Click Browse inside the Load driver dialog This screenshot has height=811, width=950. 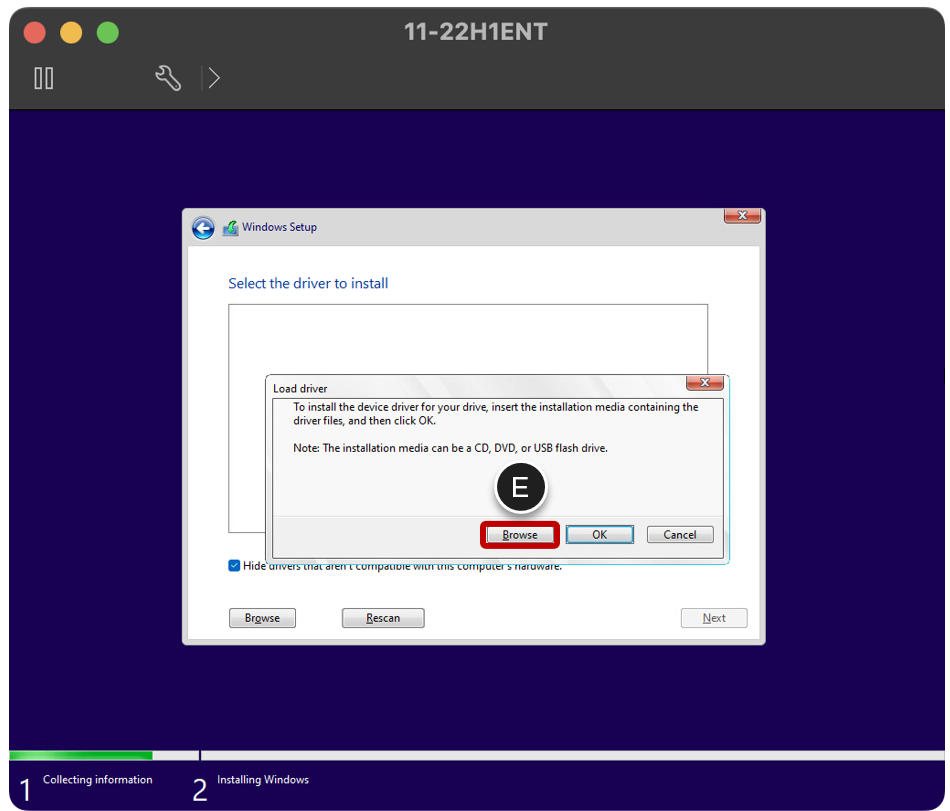coord(519,534)
